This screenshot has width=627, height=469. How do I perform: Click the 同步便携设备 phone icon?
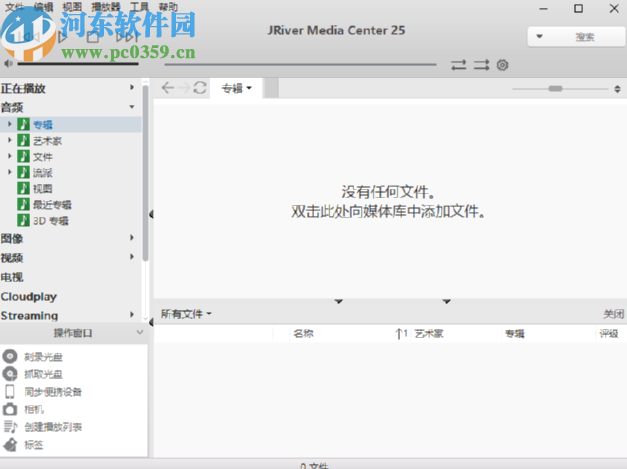[x=10, y=391]
